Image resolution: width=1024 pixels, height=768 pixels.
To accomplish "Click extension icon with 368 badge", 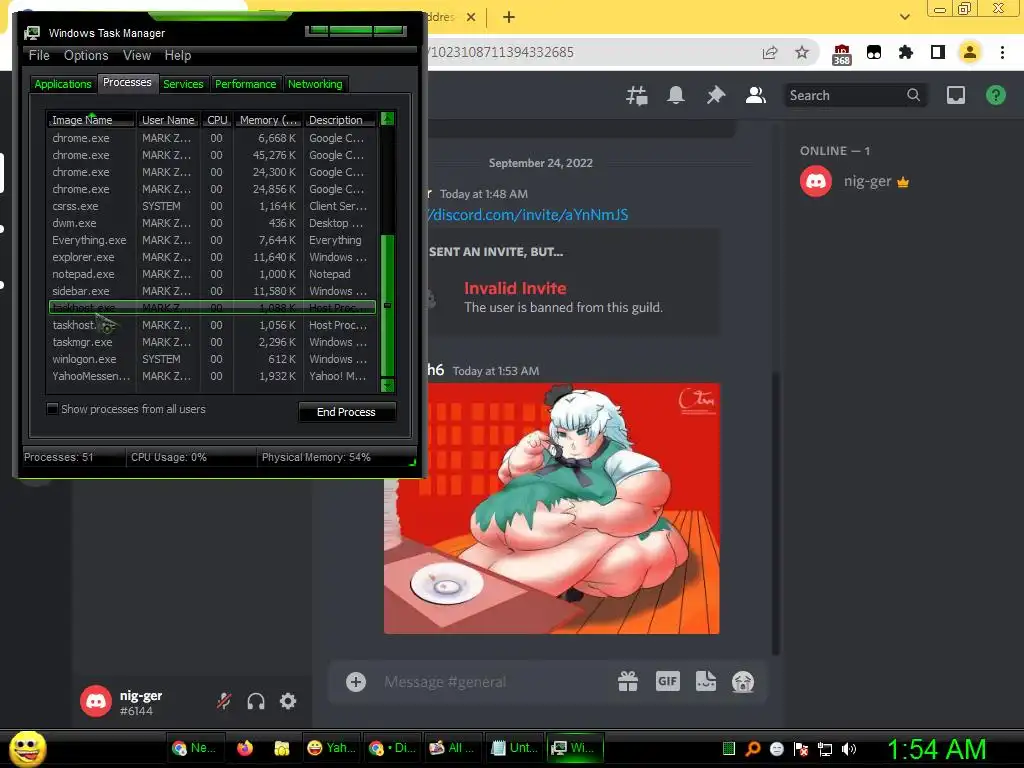I will click(842, 54).
